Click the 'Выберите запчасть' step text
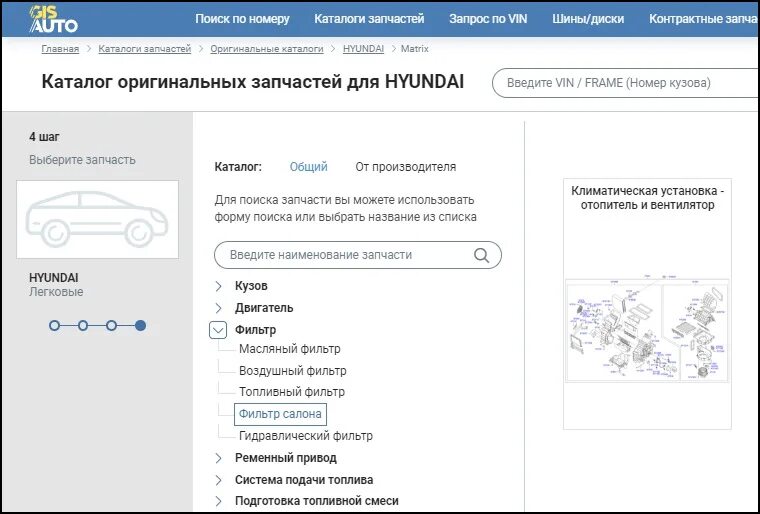 (82, 160)
